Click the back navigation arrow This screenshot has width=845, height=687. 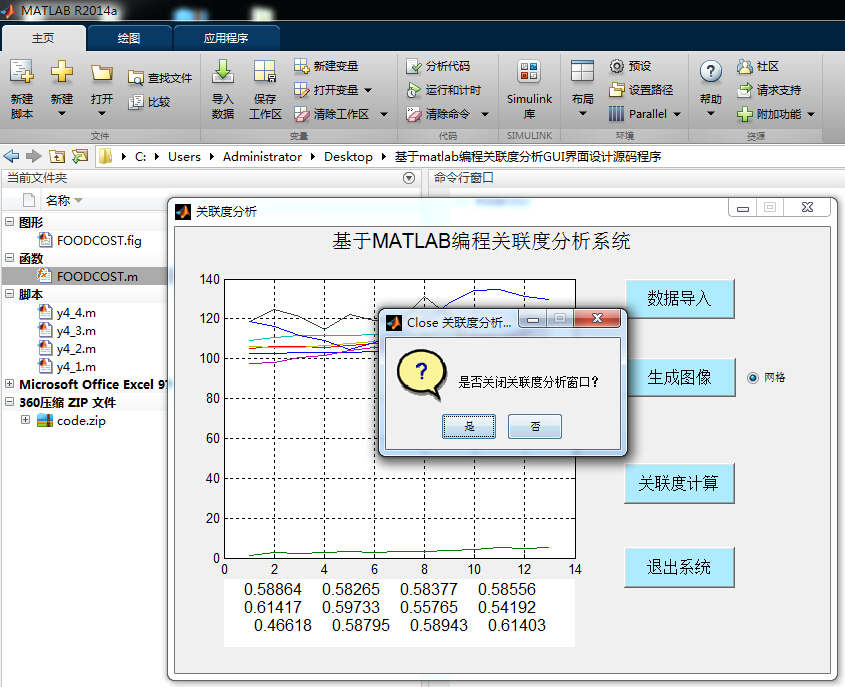pyautogui.click(x=11, y=156)
